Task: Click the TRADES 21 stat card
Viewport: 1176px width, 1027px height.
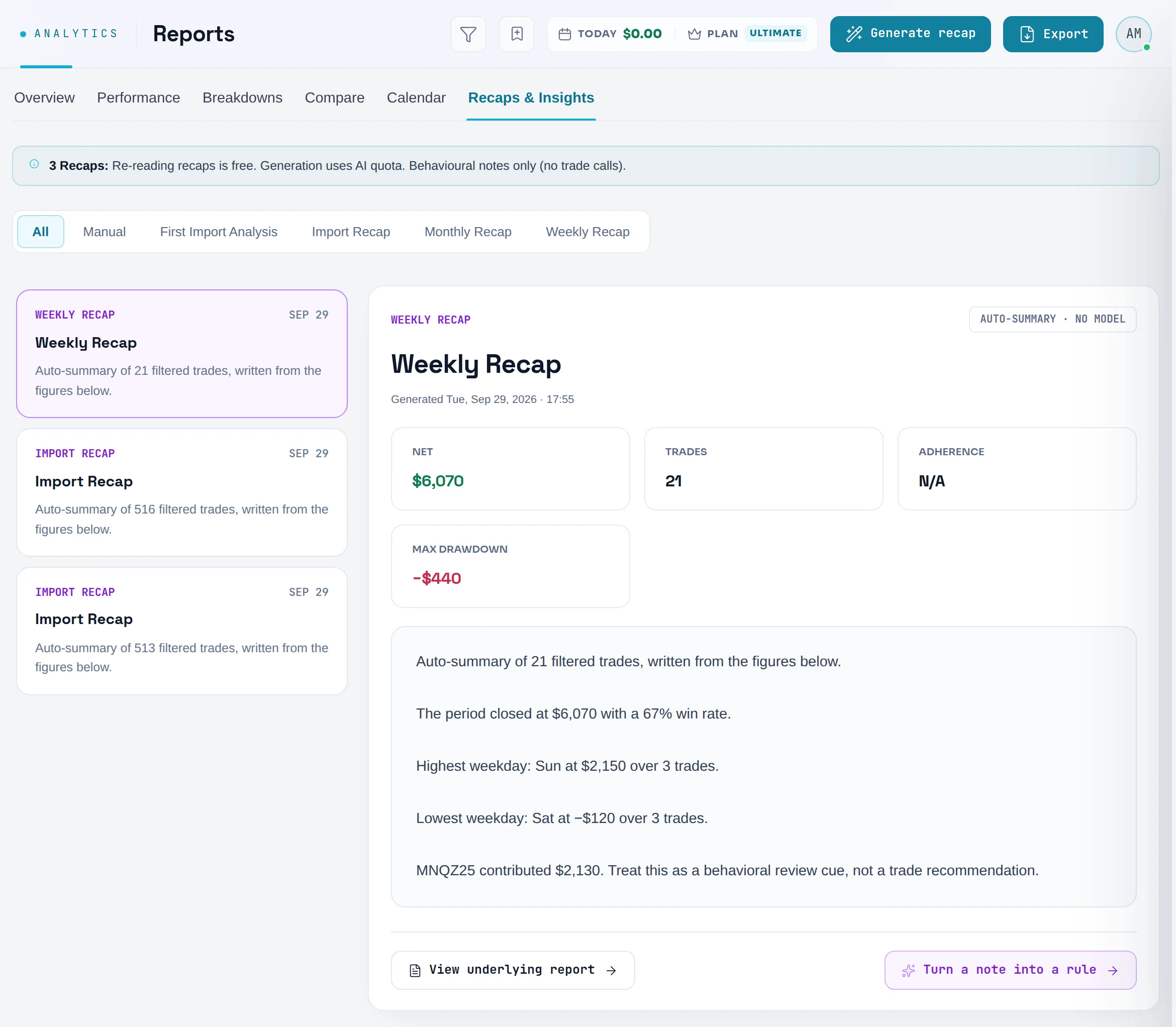Action: click(x=763, y=469)
